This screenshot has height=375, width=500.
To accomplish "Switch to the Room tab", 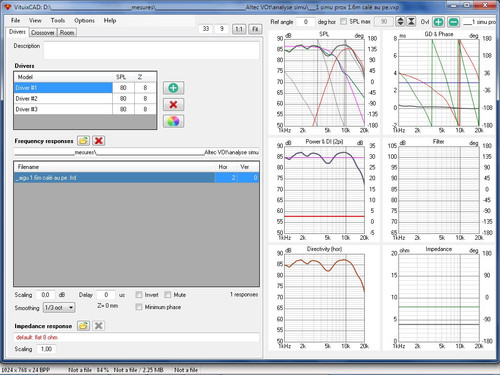I will [x=67, y=32].
